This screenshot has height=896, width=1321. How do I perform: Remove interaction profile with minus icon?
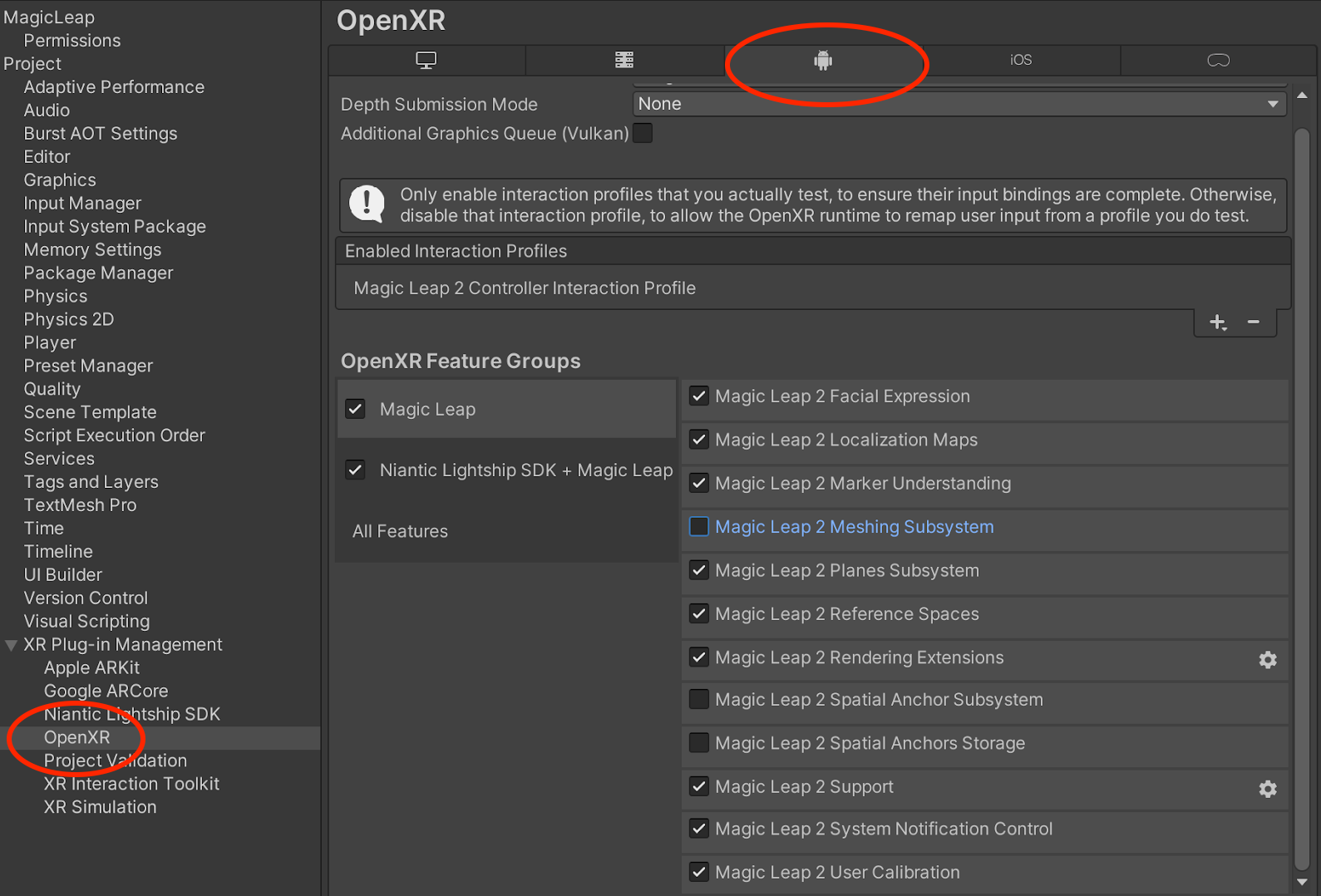(x=1254, y=322)
